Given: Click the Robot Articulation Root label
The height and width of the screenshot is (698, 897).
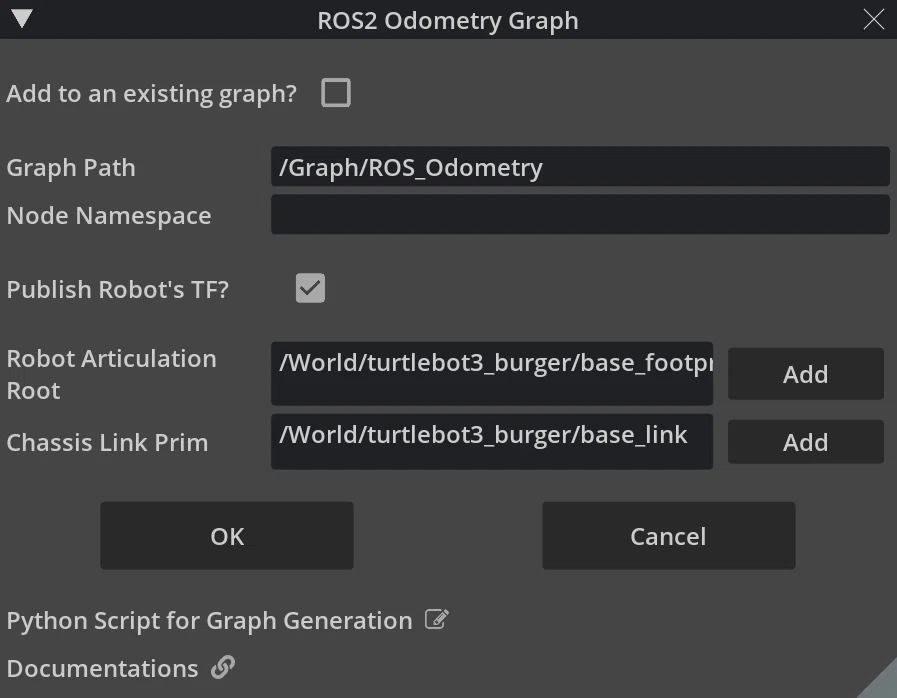Looking at the screenshot, I should pyautogui.click(x=112, y=375).
